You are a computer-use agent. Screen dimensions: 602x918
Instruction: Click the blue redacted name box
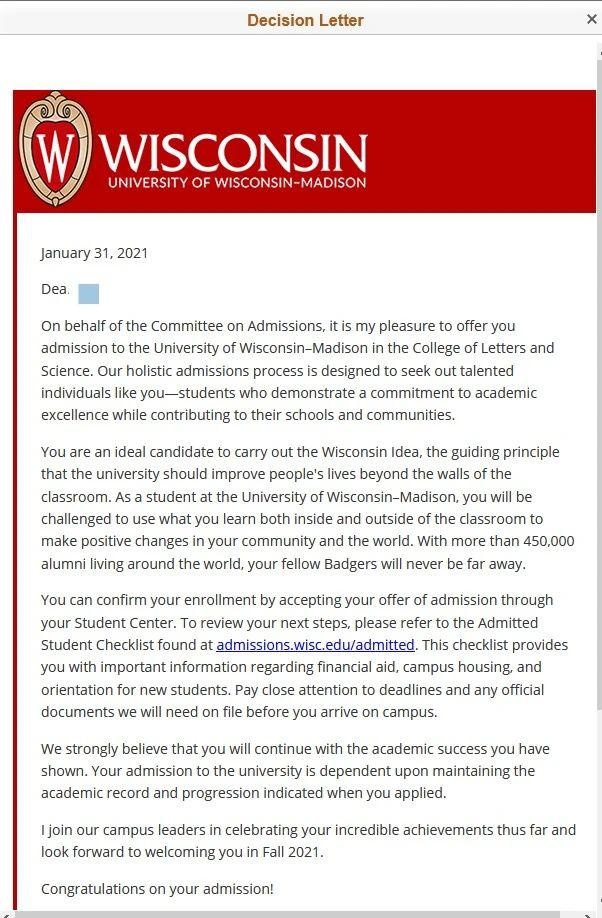pos(88,293)
